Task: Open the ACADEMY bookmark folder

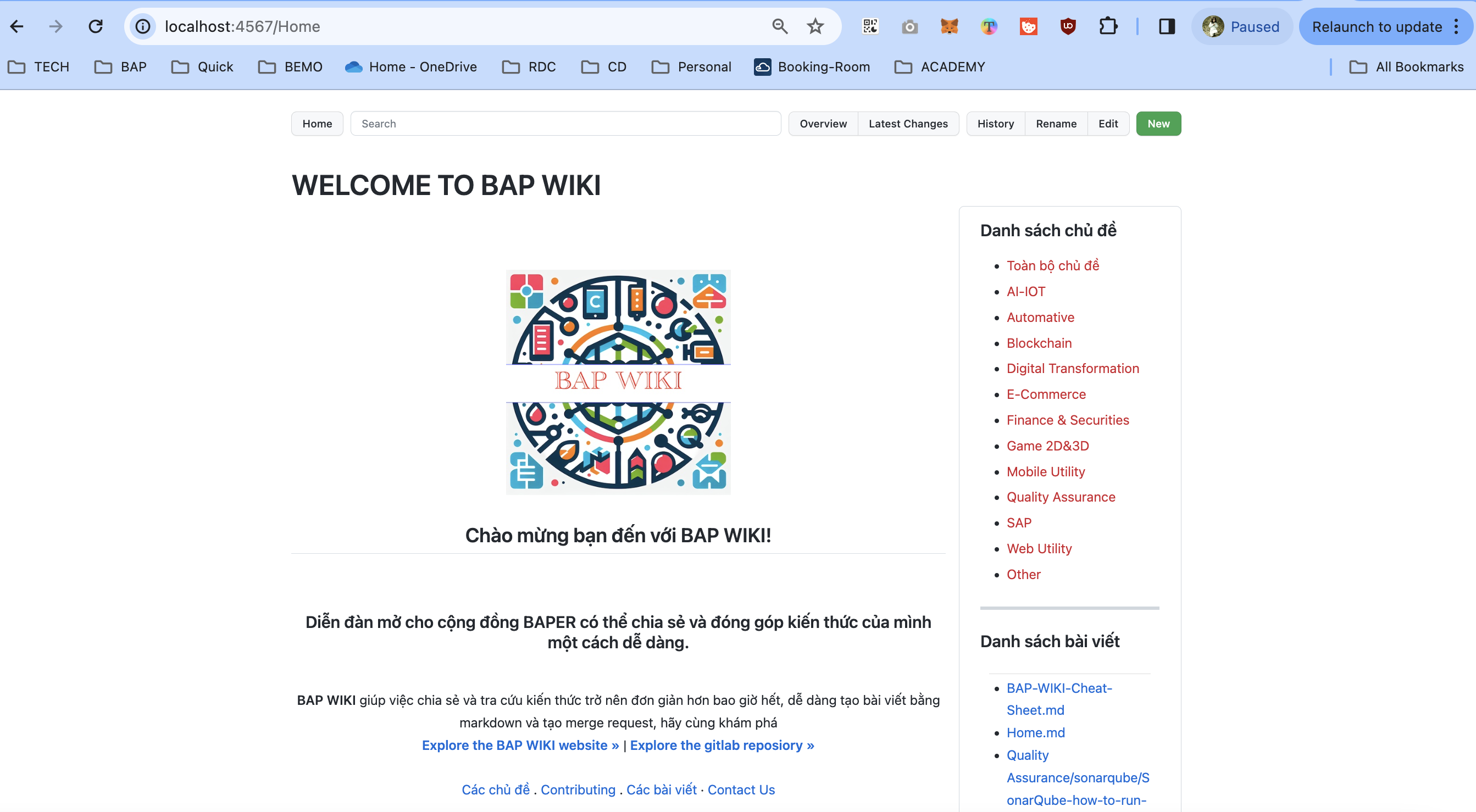Action: (x=940, y=67)
